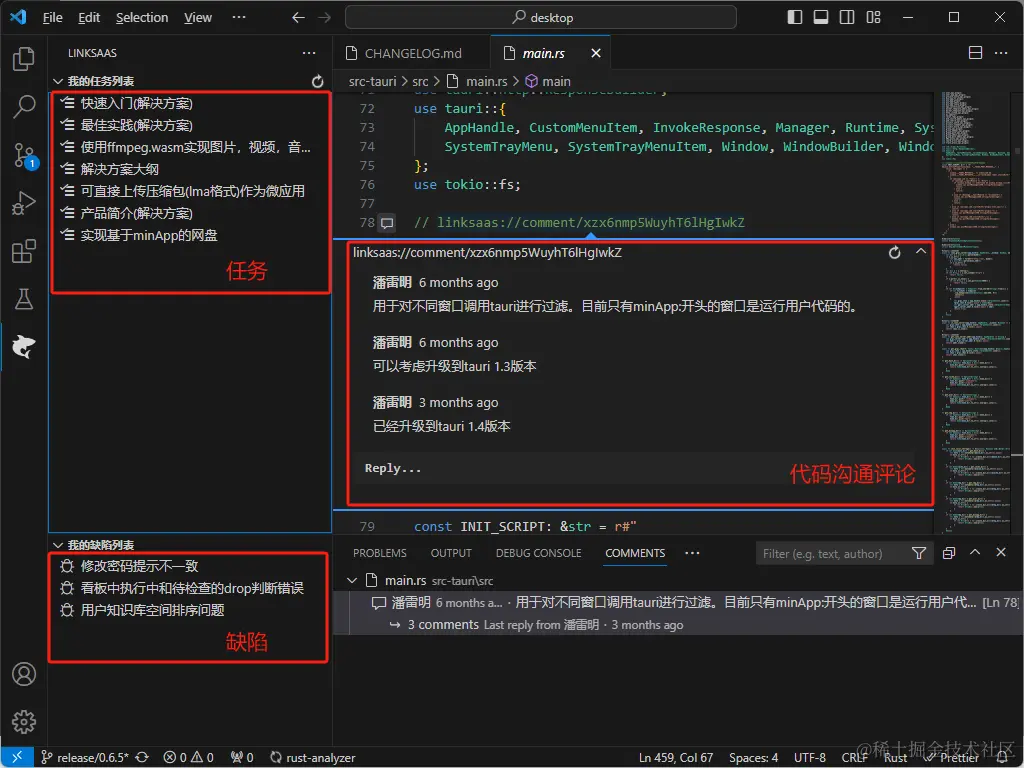Open task 最佳实践(解决方案)
The image size is (1024, 768).
point(189,125)
